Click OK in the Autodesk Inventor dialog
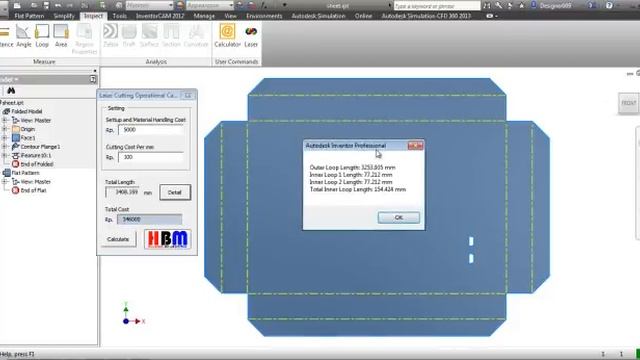 (x=399, y=218)
